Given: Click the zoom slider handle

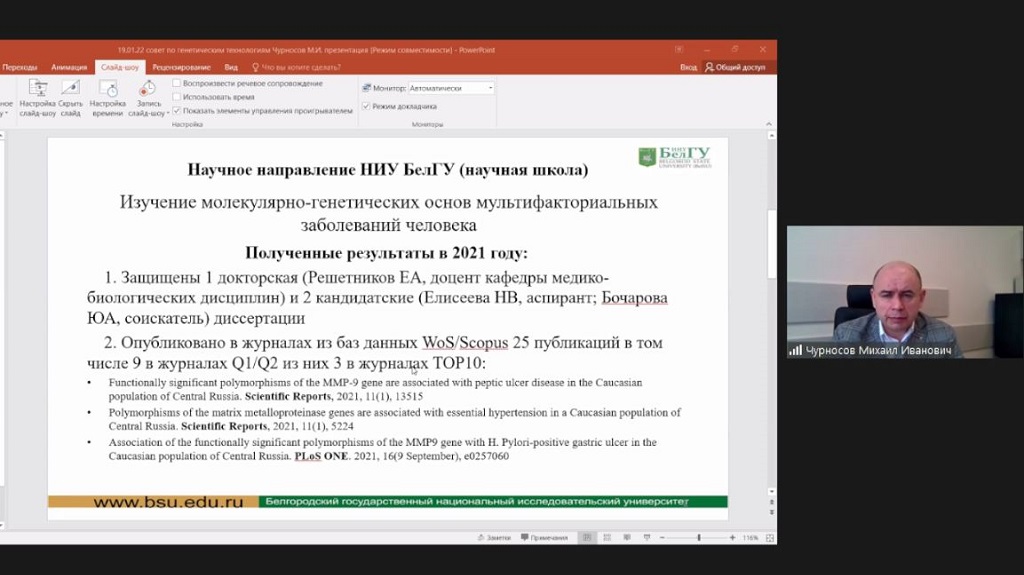Looking at the screenshot, I should pos(698,537).
